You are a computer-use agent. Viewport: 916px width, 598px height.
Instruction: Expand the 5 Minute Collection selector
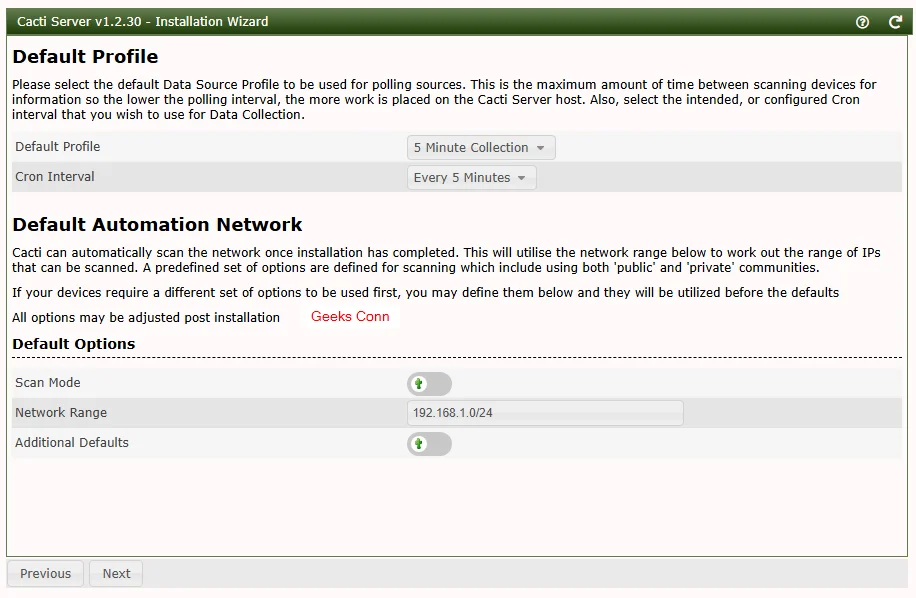point(480,146)
